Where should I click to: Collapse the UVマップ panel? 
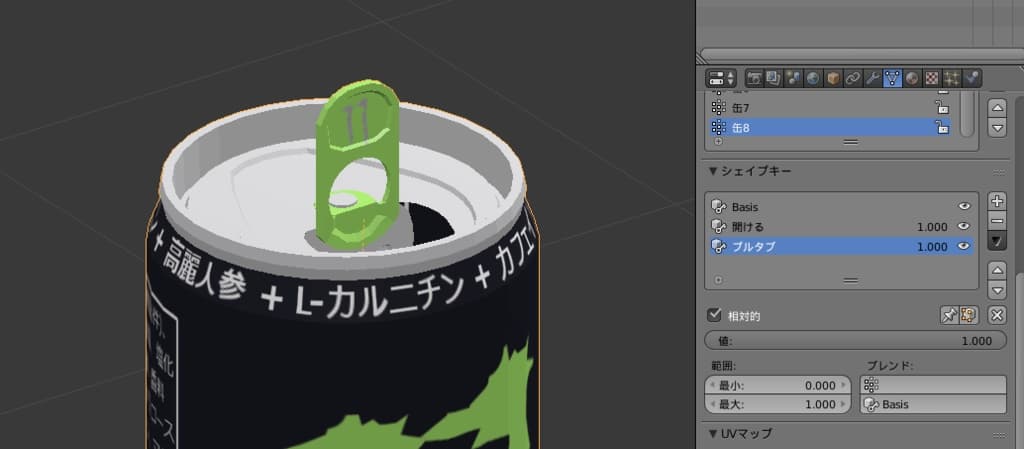click(713, 433)
